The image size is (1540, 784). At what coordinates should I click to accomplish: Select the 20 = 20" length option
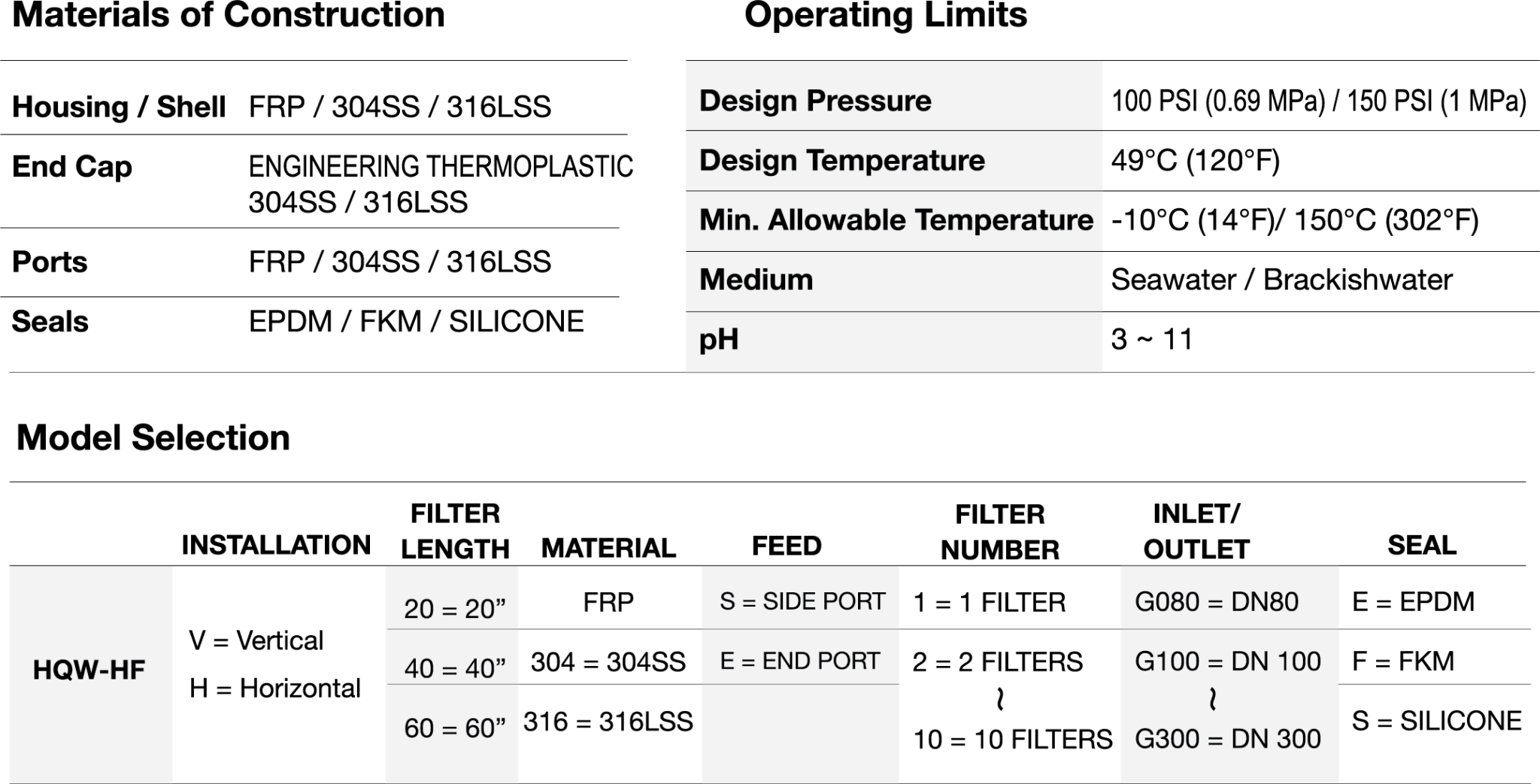[x=454, y=608]
